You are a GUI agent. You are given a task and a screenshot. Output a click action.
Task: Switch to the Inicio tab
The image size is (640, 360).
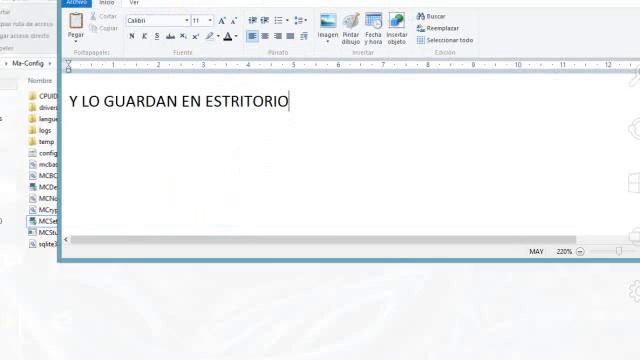point(107,3)
